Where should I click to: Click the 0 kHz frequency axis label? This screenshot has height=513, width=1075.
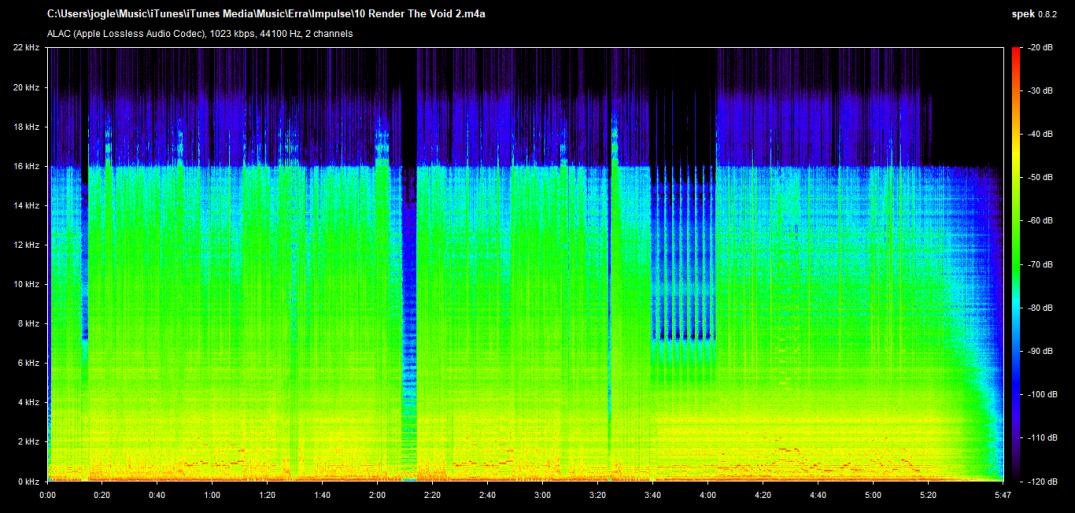30,481
